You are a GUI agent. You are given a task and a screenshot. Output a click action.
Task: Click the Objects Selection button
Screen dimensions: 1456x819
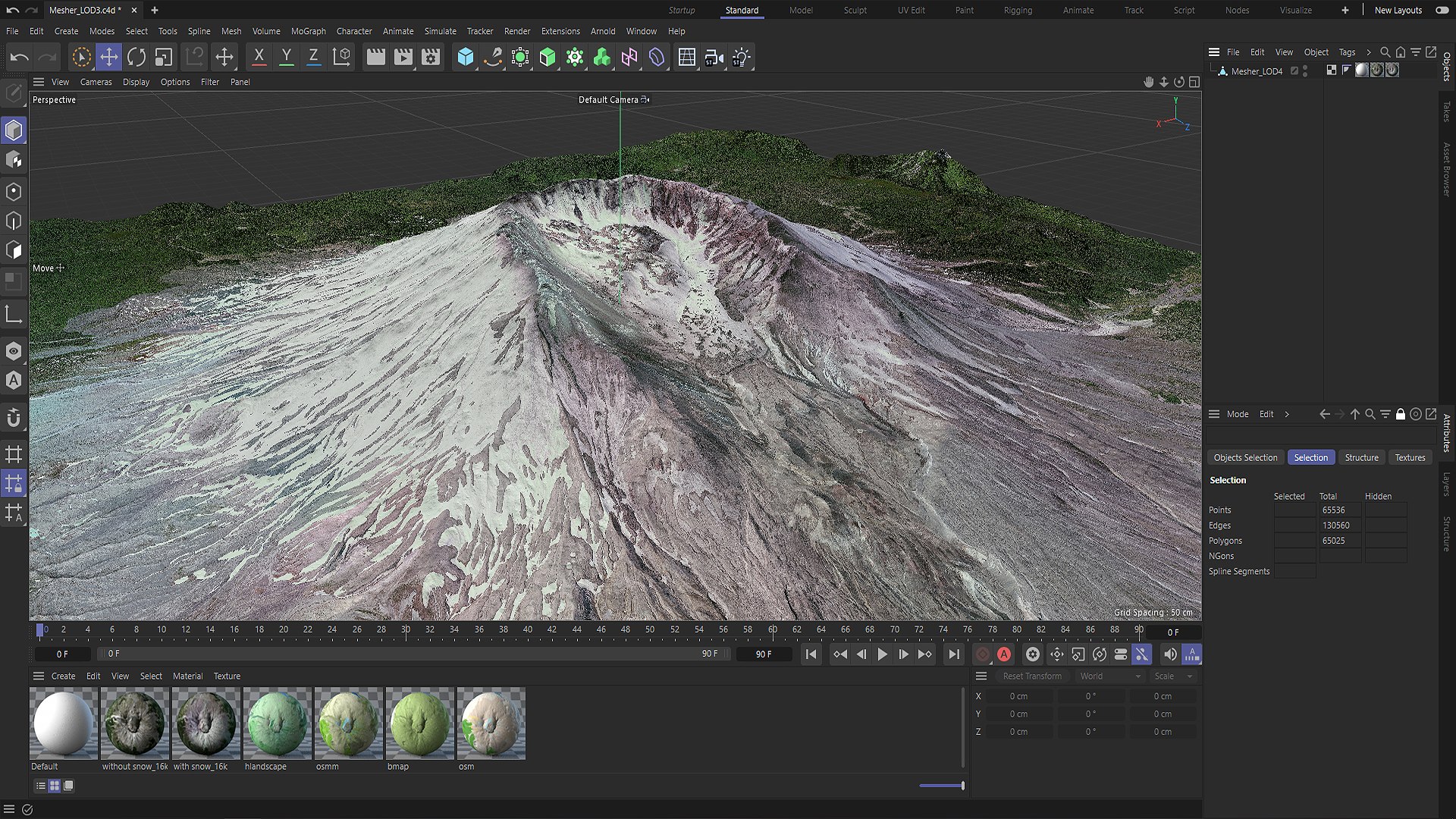[x=1245, y=458]
